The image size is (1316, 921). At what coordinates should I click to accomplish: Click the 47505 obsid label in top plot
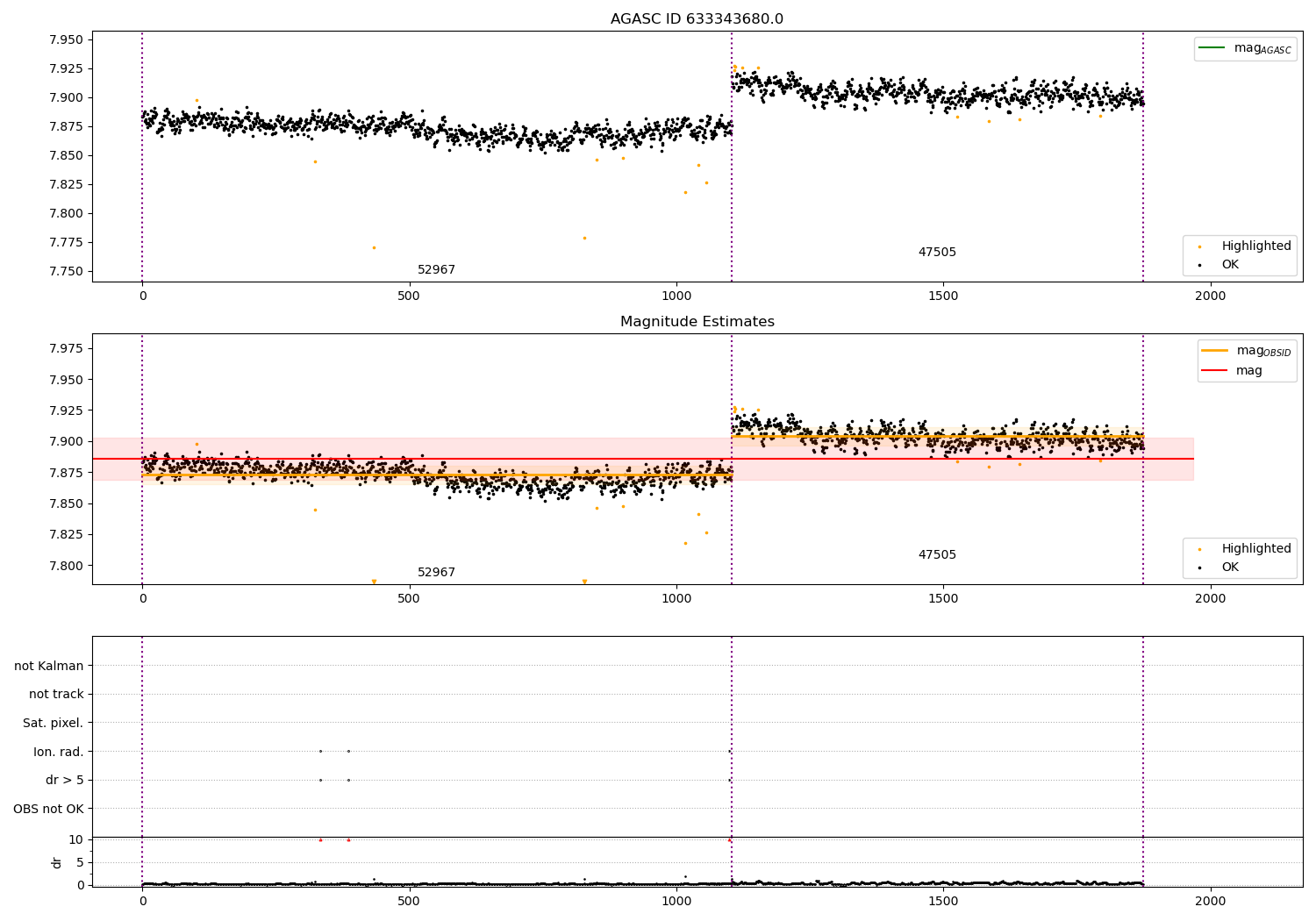937,252
